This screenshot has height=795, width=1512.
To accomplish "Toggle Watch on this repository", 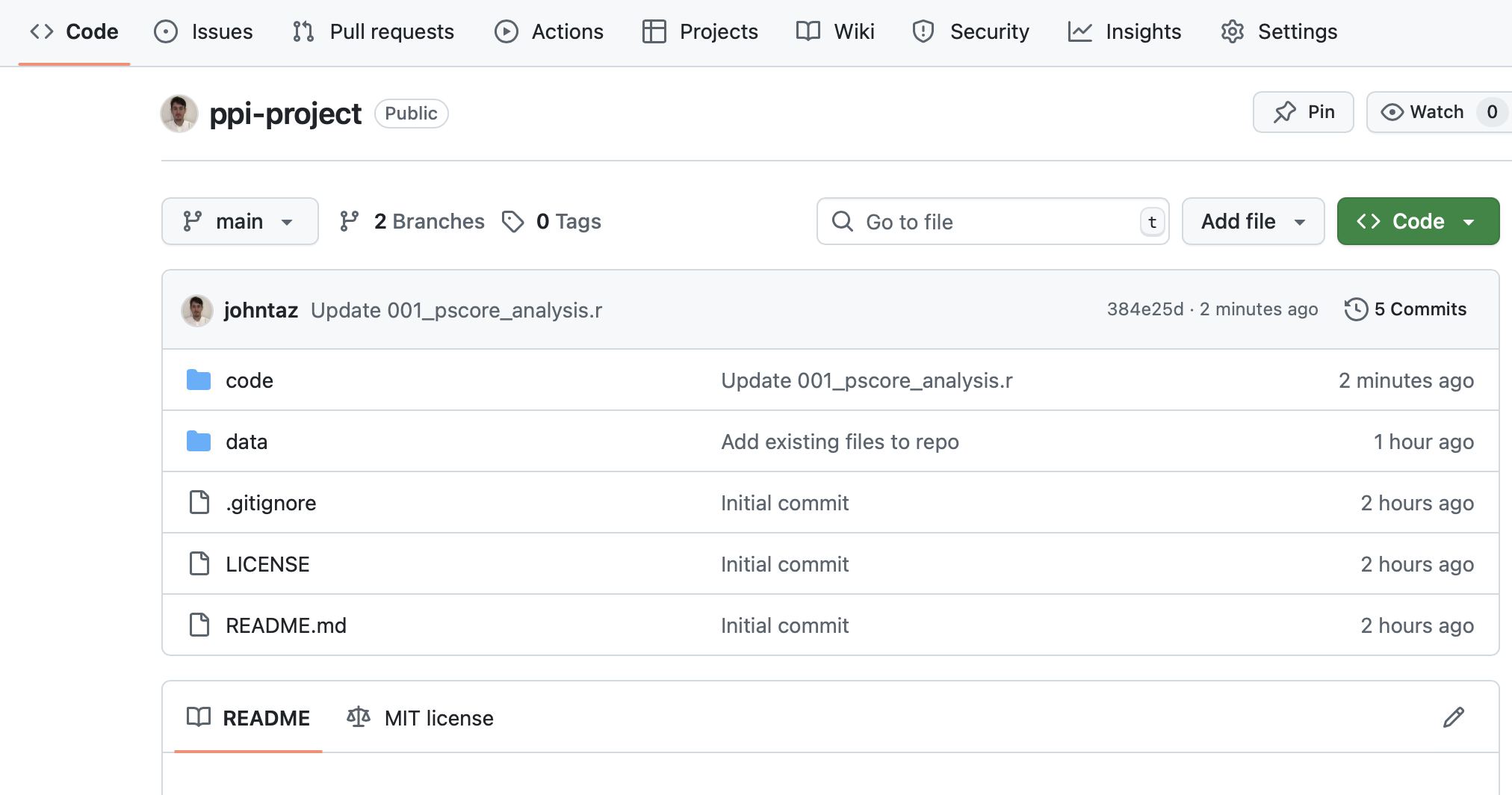I will (x=1423, y=112).
